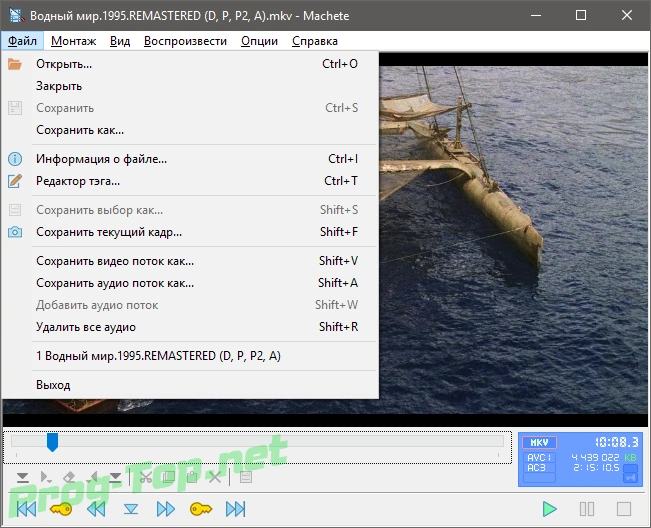Go to previous key frame (left key icon)
651x528 pixels.
pyautogui.click(x=61, y=509)
